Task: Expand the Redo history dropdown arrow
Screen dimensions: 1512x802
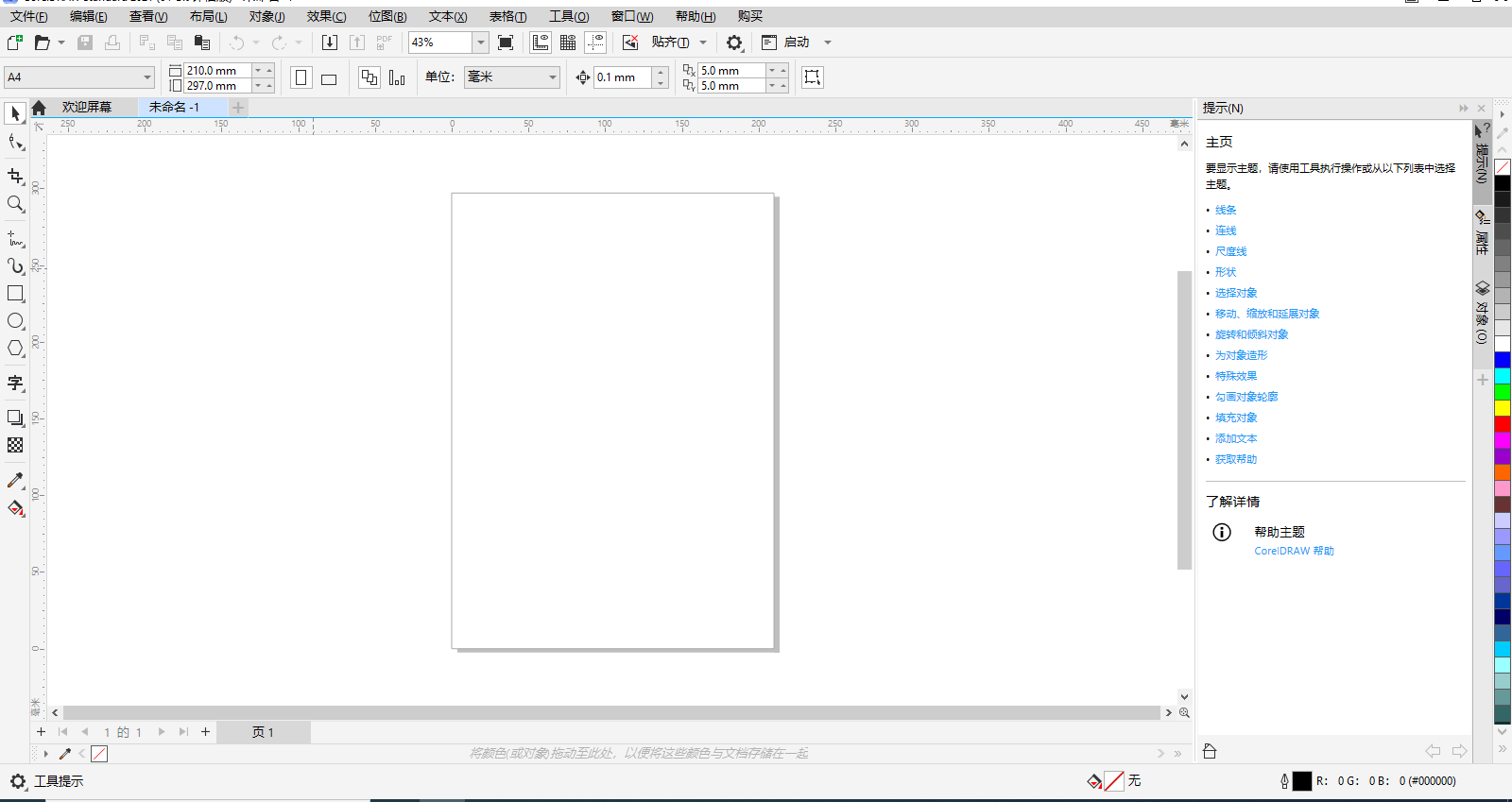Action: coord(299,43)
